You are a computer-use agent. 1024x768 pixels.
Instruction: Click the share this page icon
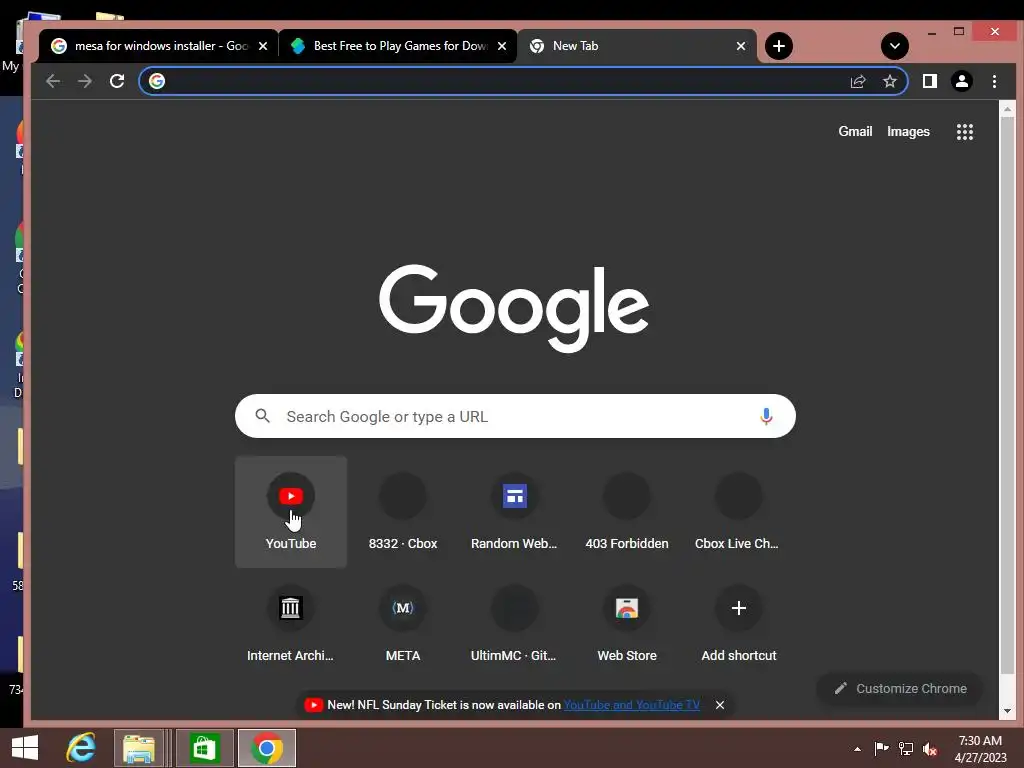coord(857,81)
